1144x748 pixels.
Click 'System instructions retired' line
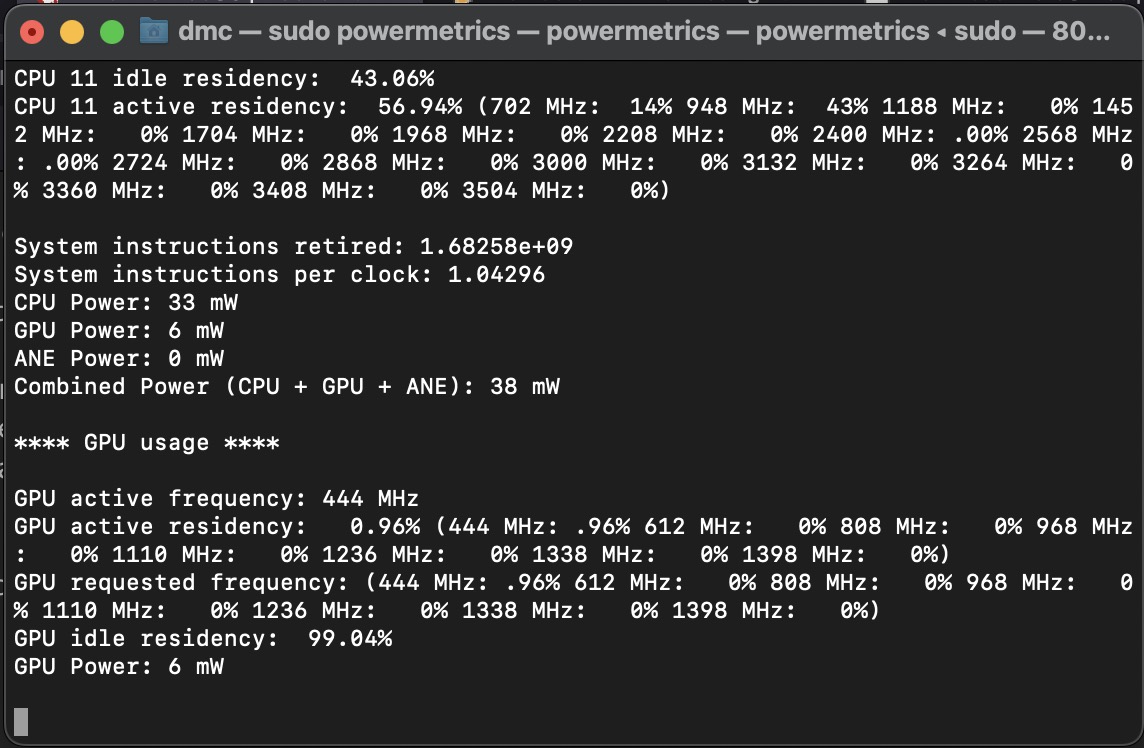293,246
